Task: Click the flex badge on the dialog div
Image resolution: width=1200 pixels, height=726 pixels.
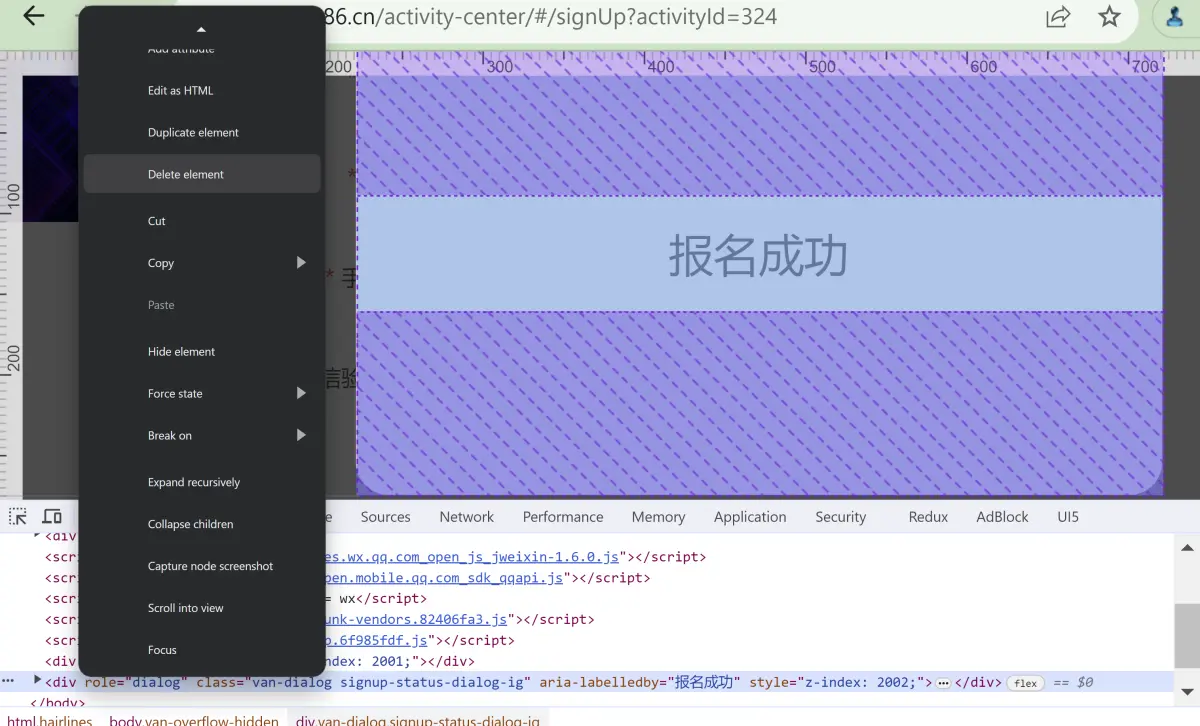Action: pyautogui.click(x=1025, y=683)
